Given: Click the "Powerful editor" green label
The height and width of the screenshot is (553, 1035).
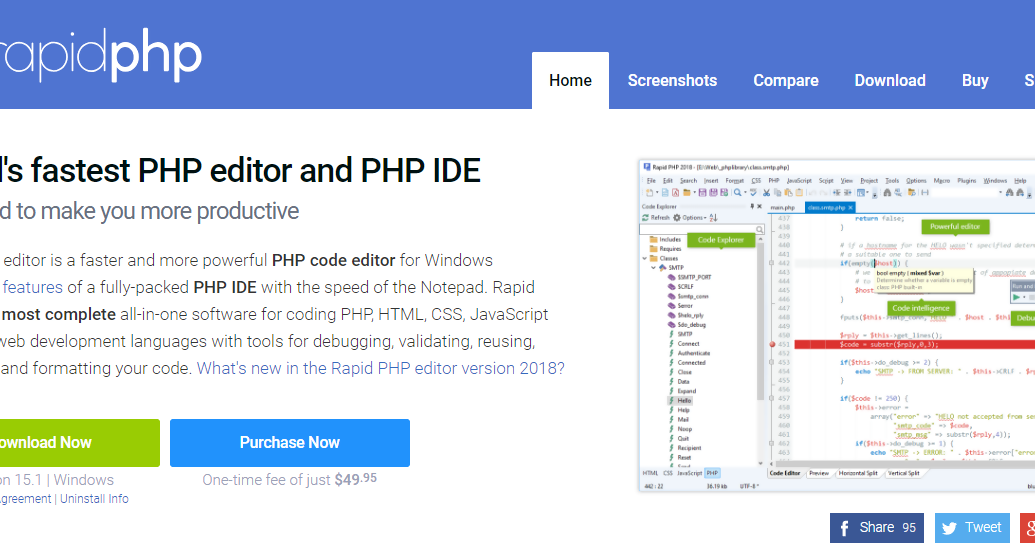Looking at the screenshot, I should point(955,226).
